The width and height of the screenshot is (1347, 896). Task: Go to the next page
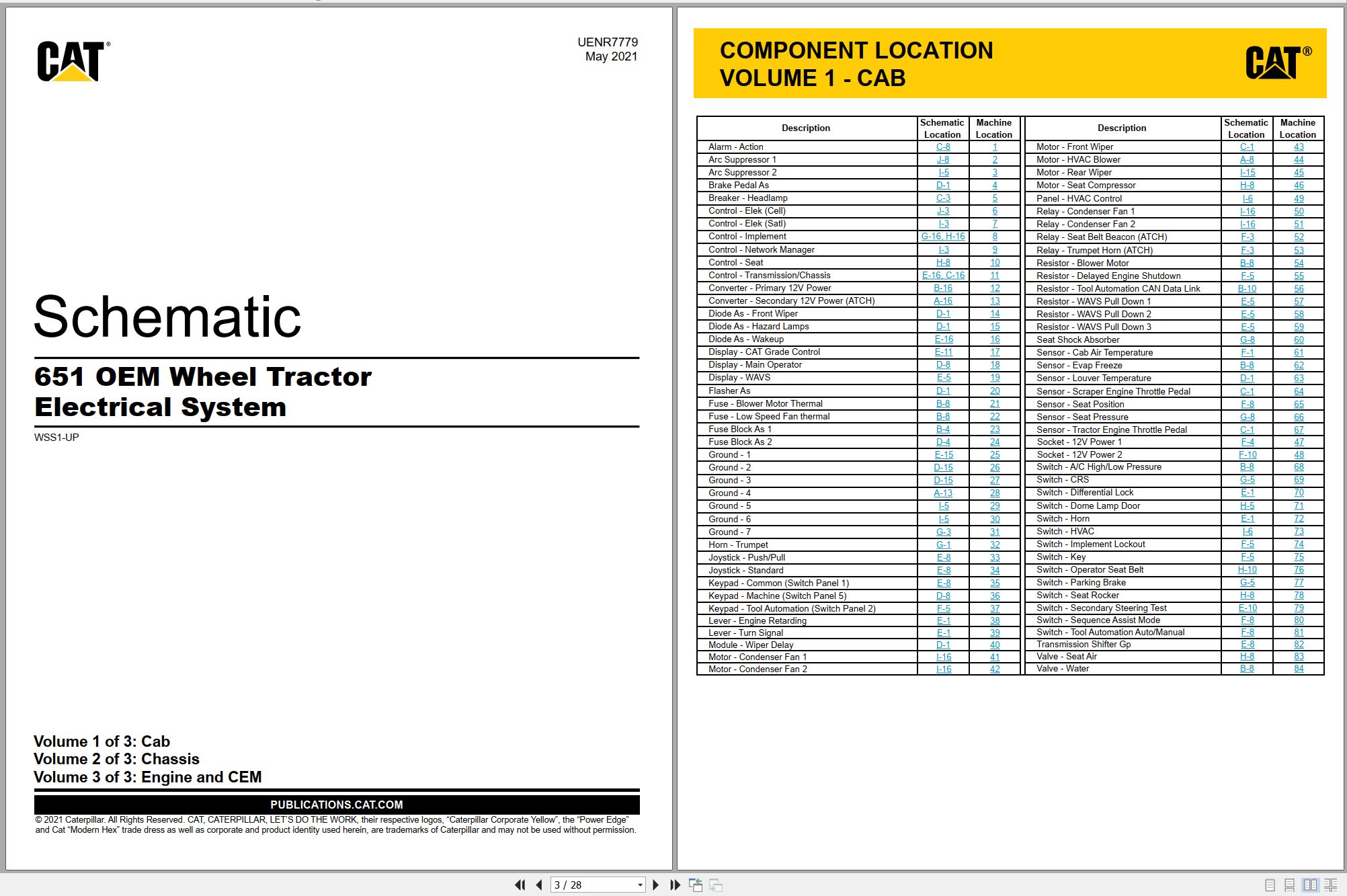pyautogui.click(x=656, y=885)
